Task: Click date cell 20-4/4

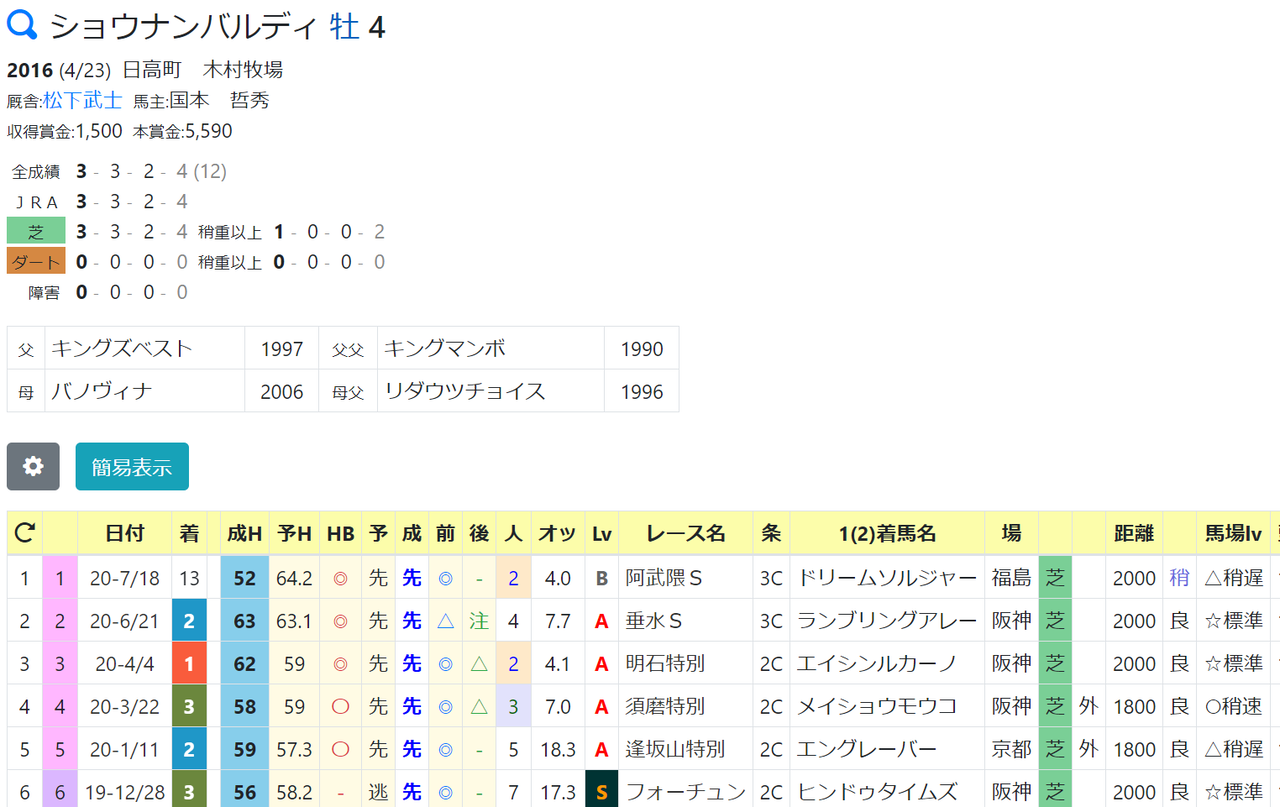Action: 125,664
